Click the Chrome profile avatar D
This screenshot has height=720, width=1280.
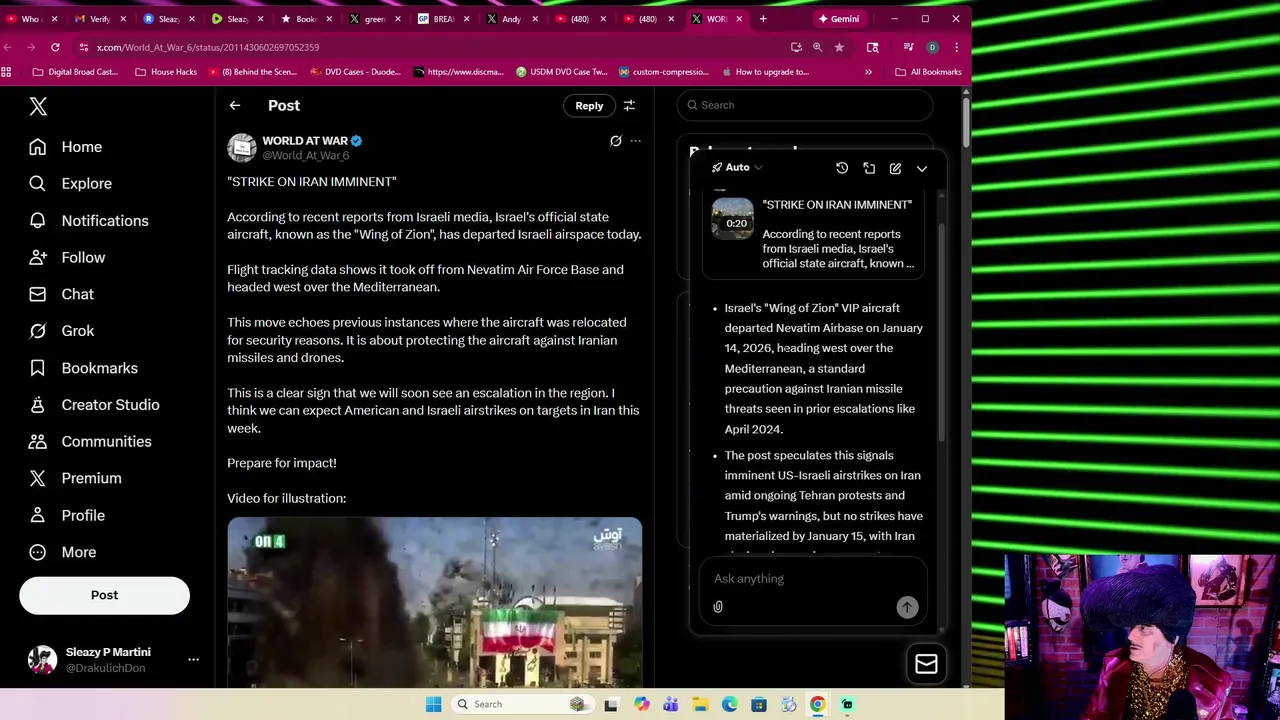pyautogui.click(x=932, y=47)
